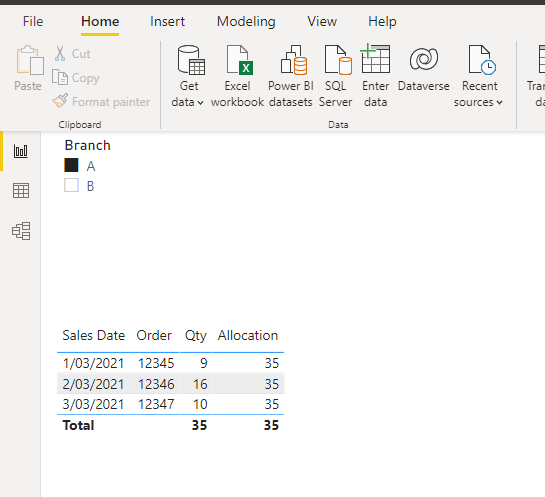This screenshot has height=497, width=545.
Task: Open Recent sources list
Action: 479,76
